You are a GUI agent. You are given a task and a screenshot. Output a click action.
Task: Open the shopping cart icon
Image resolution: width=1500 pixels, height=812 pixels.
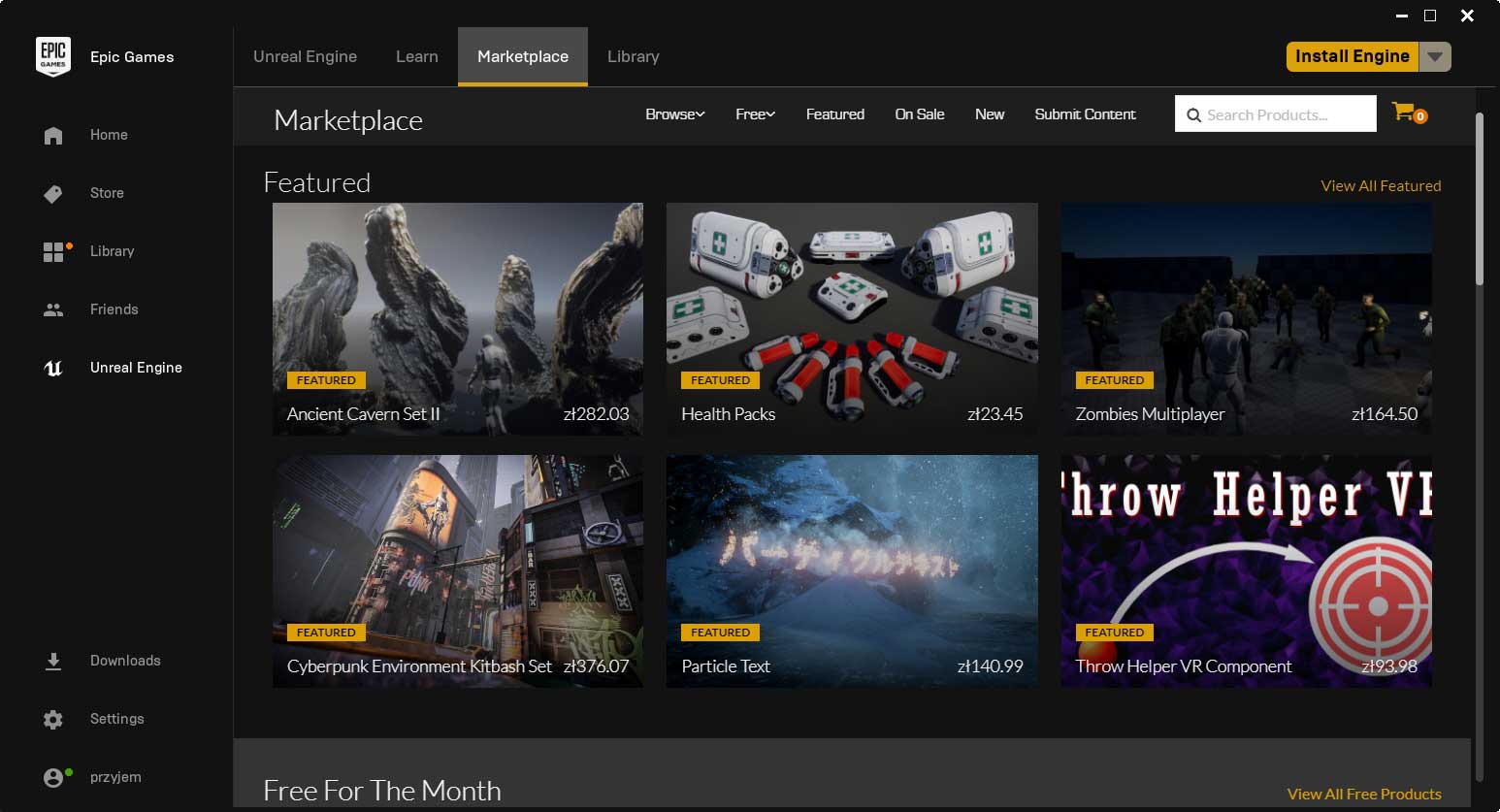coord(1404,113)
